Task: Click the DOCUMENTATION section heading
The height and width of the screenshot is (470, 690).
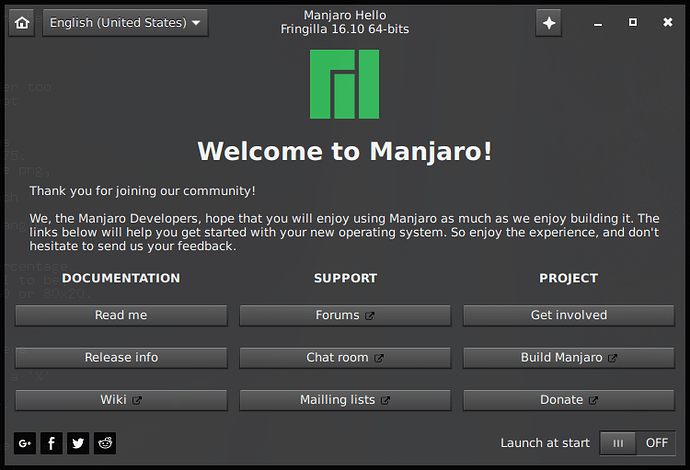Action: coord(121,278)
